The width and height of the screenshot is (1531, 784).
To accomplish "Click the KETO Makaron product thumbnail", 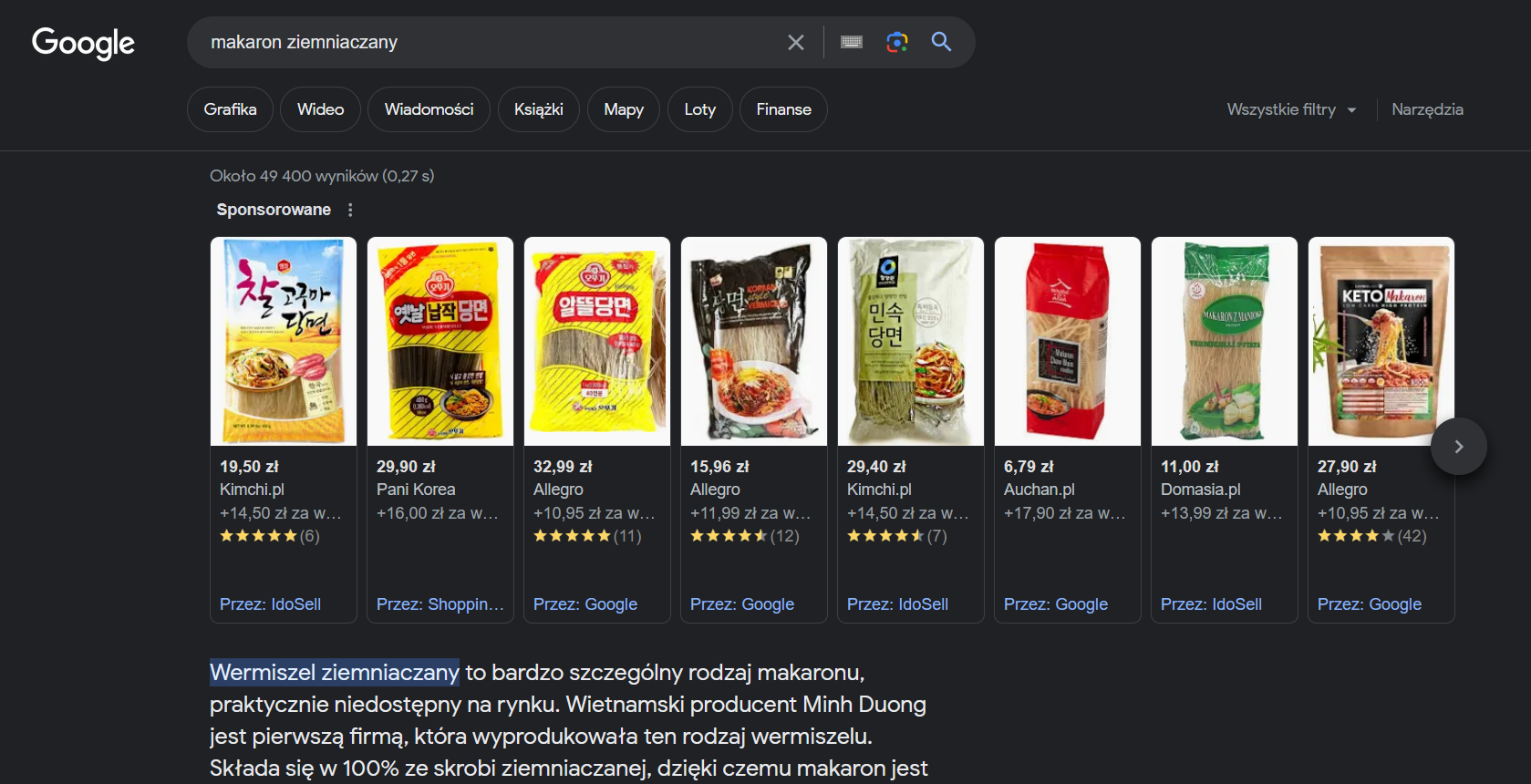I will point(1381,341).
